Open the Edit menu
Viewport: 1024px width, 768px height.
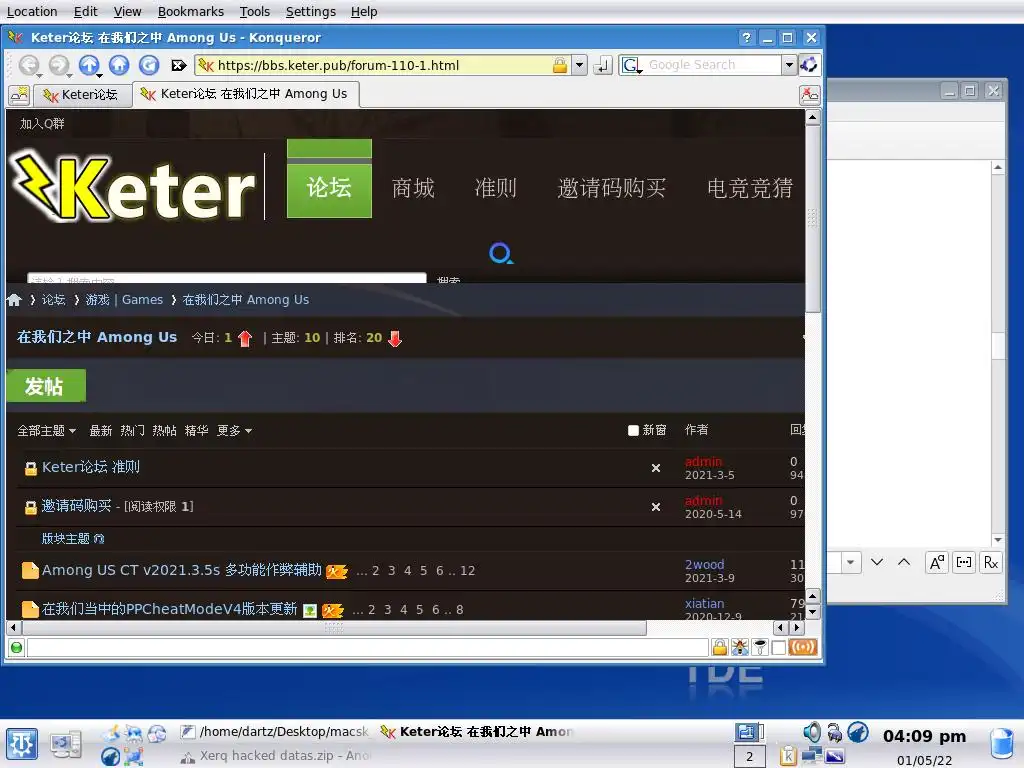click(x=86, y=11)
